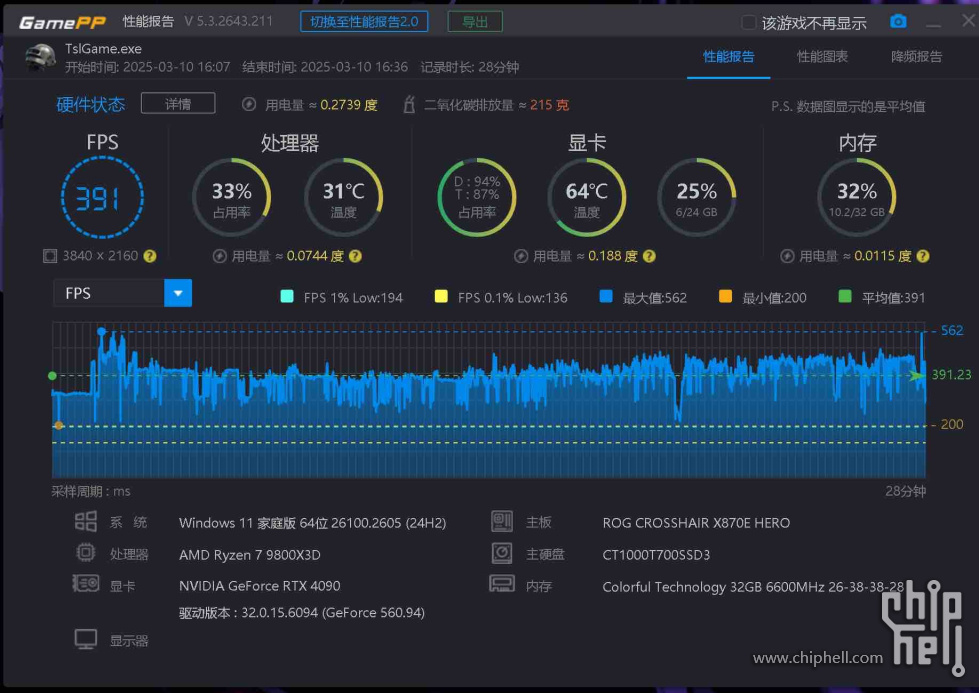Click the lightning icon beside processor 0.0744 度
Screen dimensions: 979x693
(x=219, y=256)
